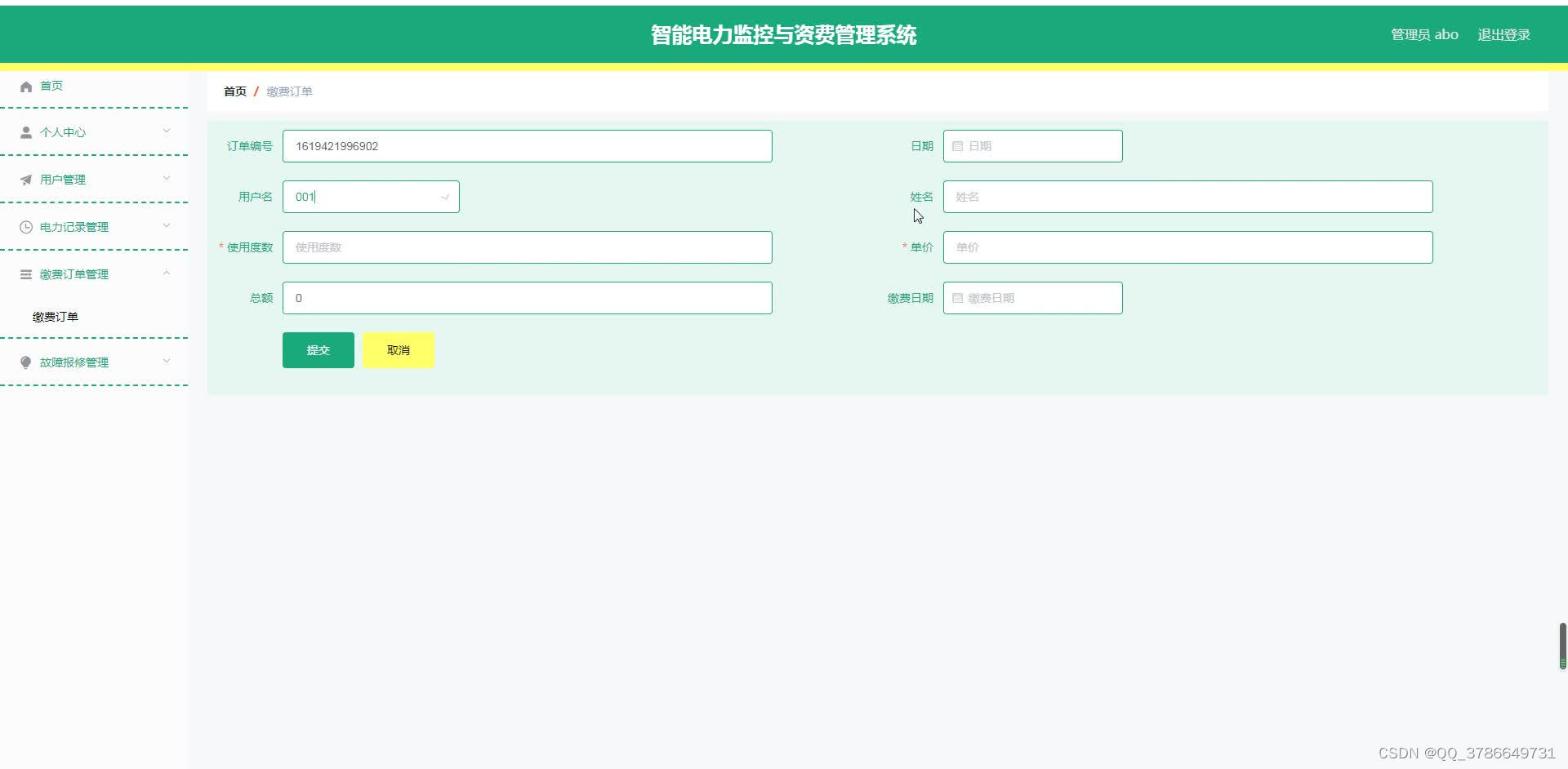1568x769 pixels.
Task: Click the bulb icon beside 故障报修管理
Action: tap(26, 362)
